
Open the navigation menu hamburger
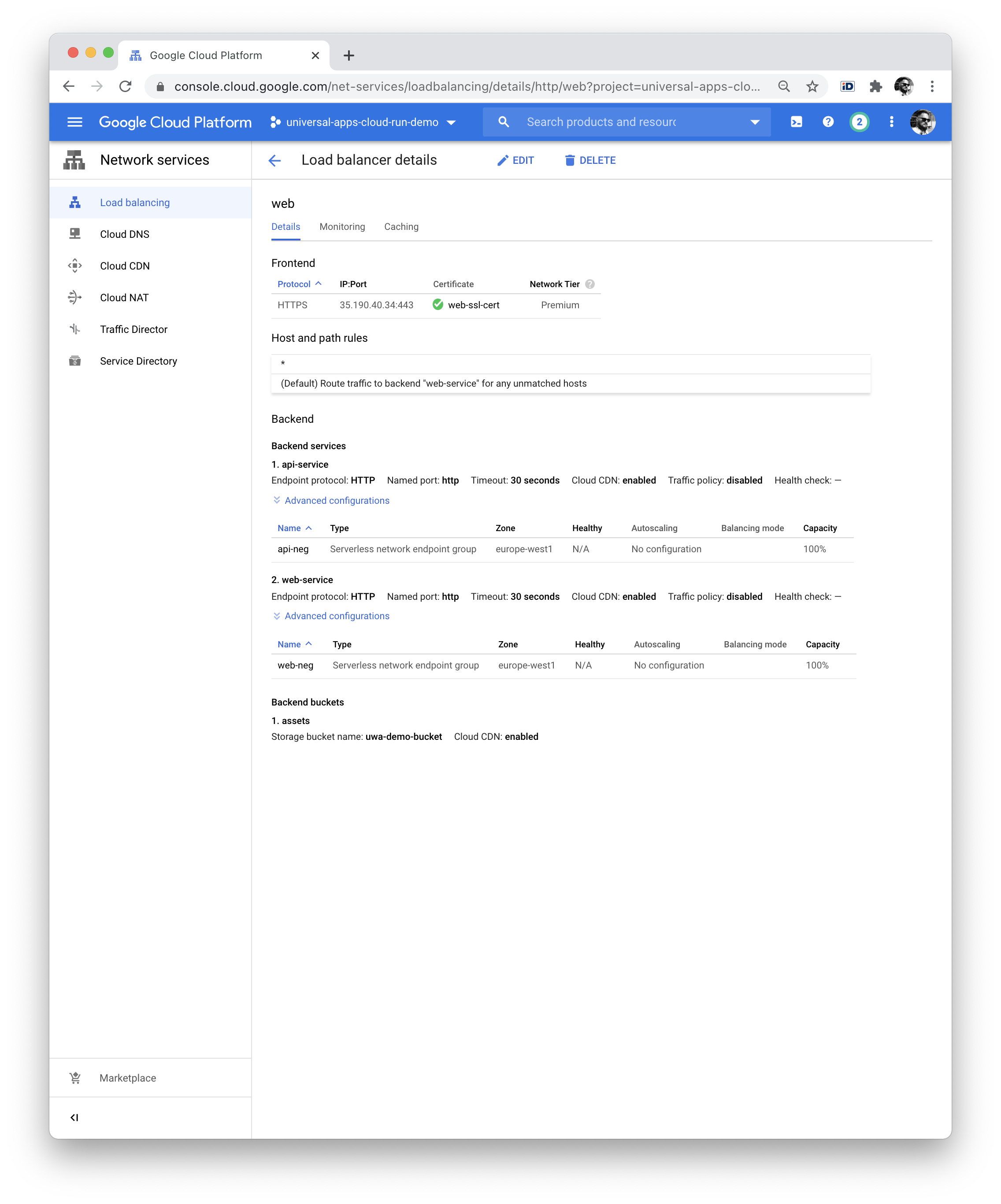click(74, 122)
